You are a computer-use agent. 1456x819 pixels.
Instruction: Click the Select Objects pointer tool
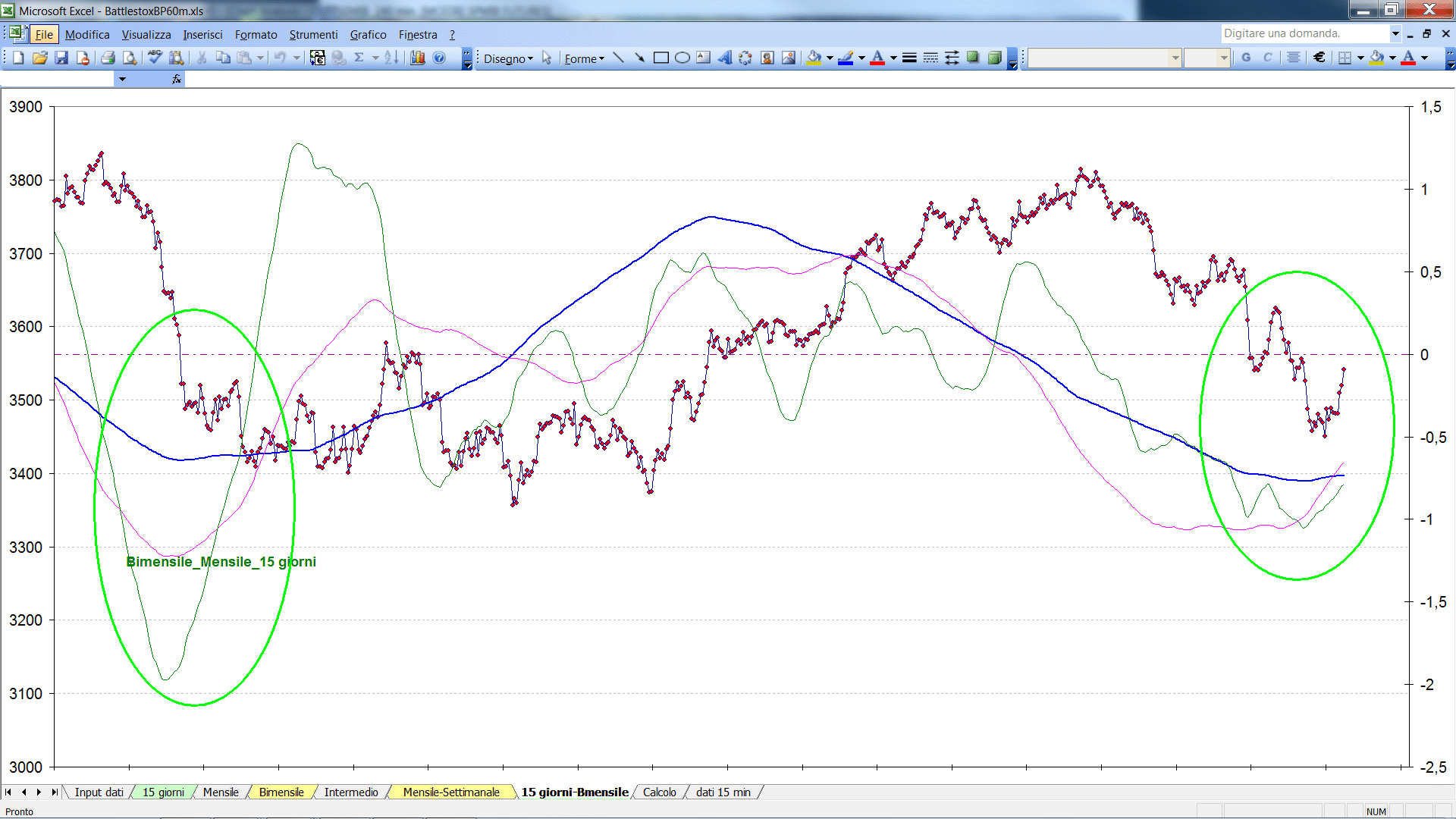547,58
